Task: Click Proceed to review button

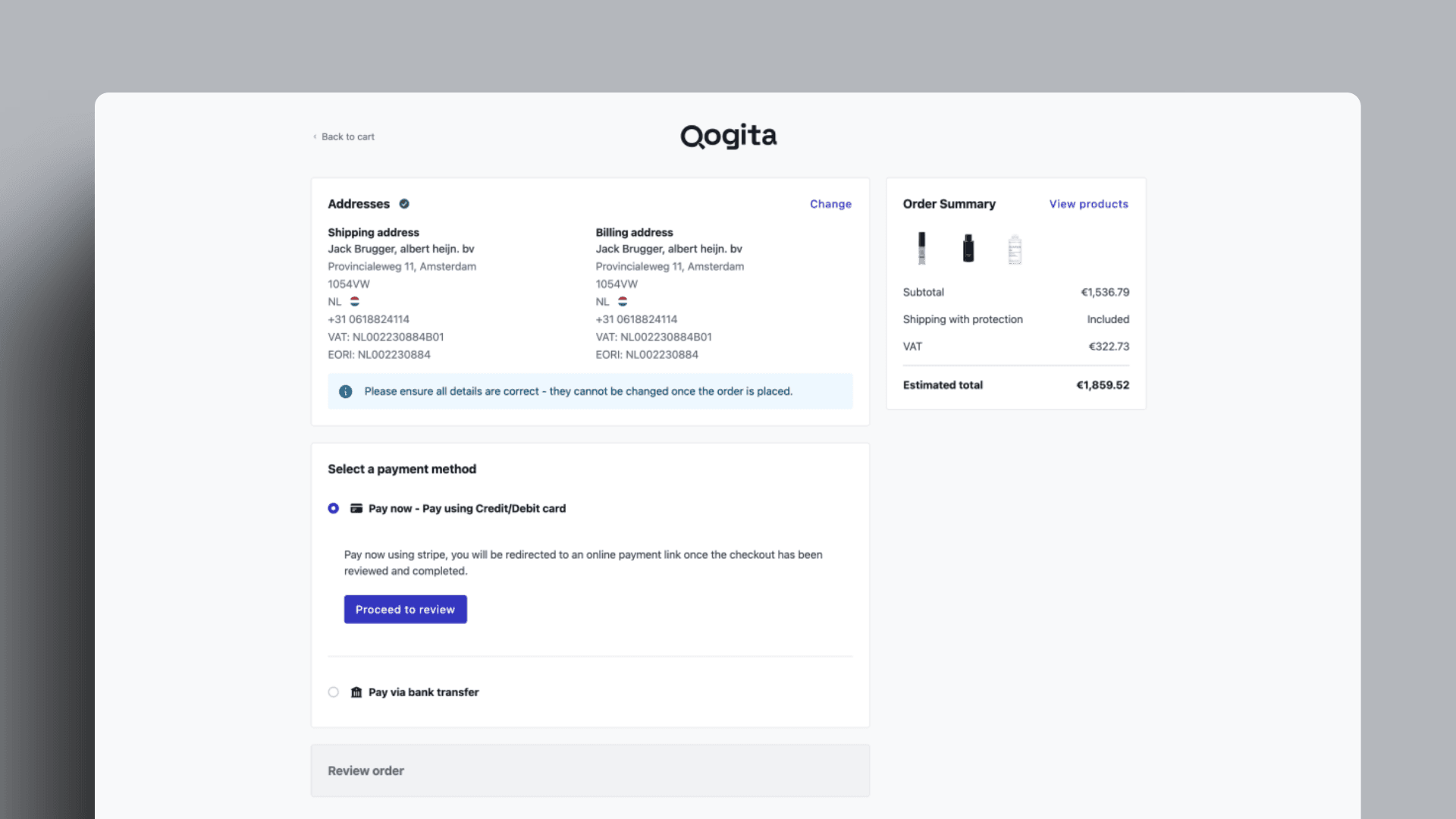Action: click(406, 610)
